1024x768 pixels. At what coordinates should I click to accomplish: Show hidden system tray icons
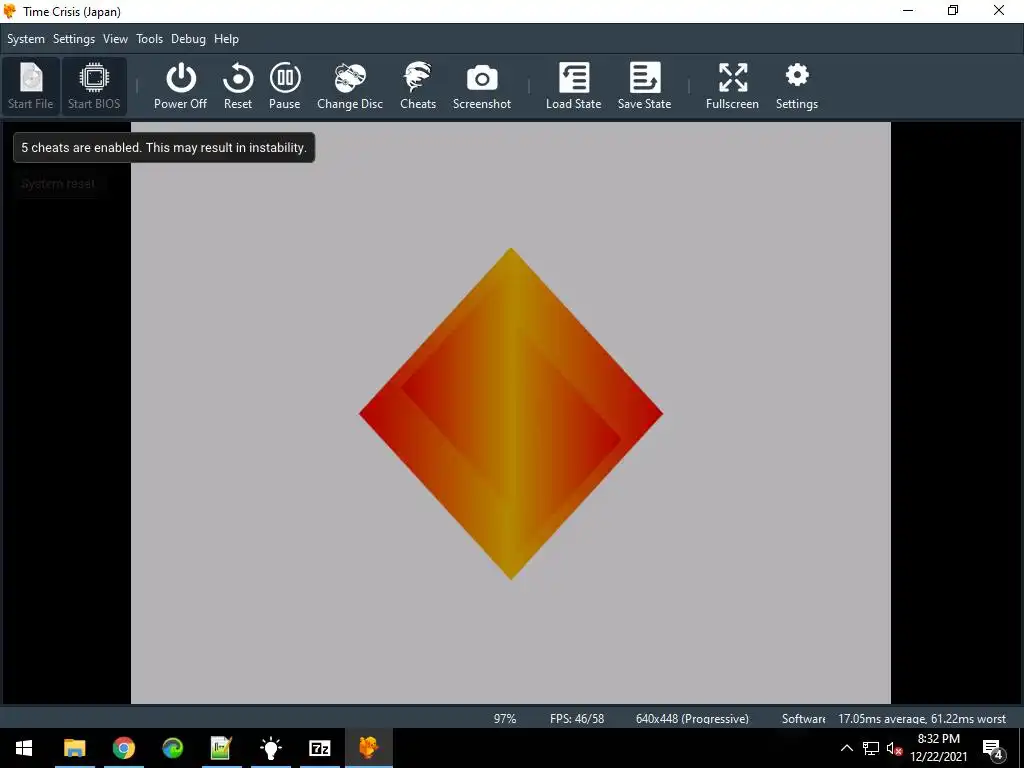[846, 748]
